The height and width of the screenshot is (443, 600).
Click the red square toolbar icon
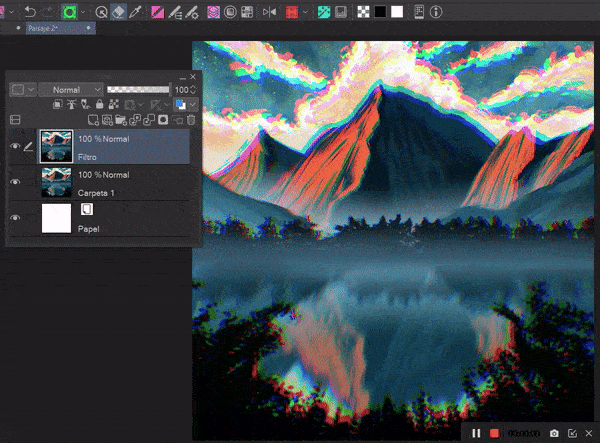[292, 12]
